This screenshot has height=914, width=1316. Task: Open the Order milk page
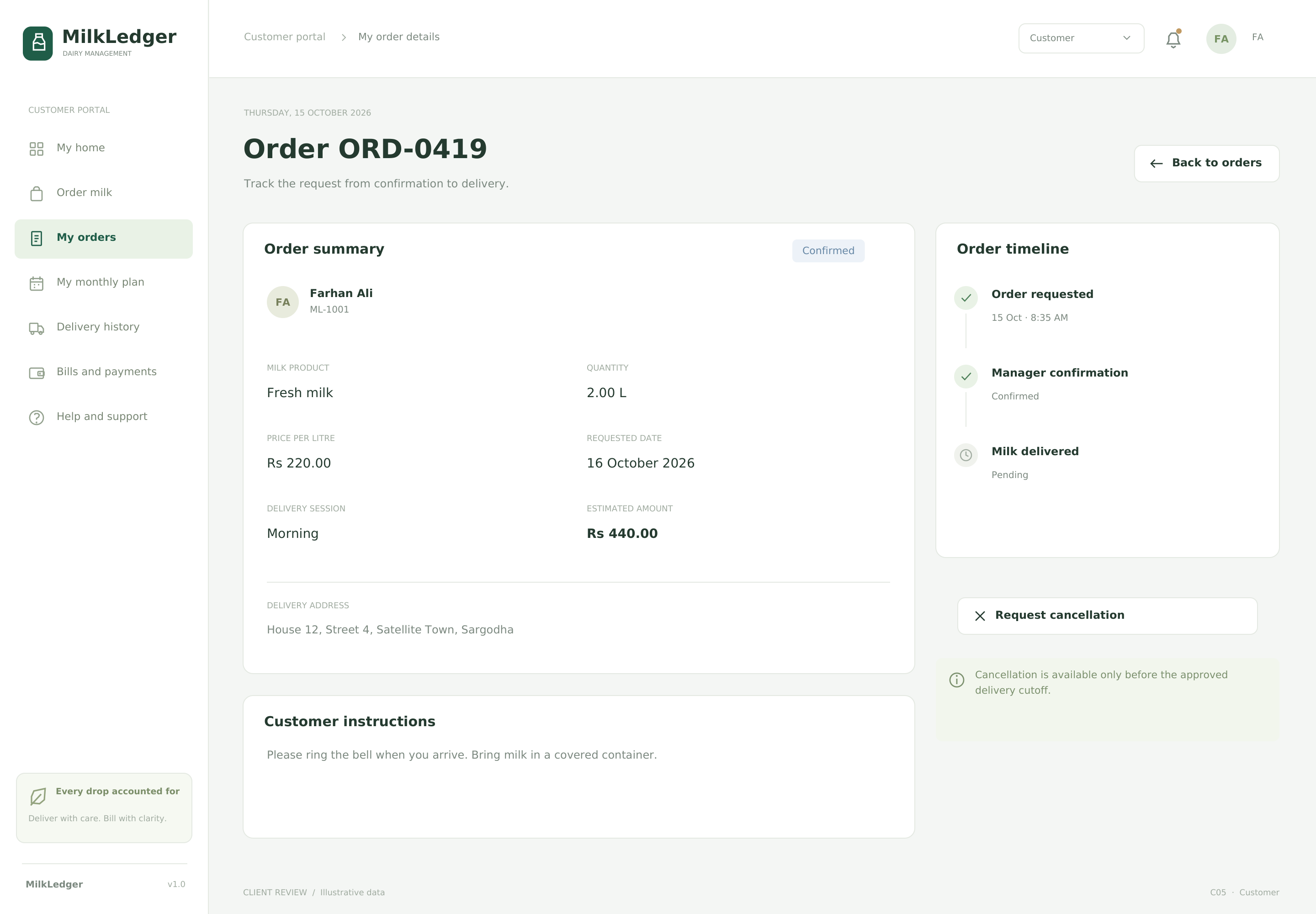pyautogui.click(x=104, y=193)
